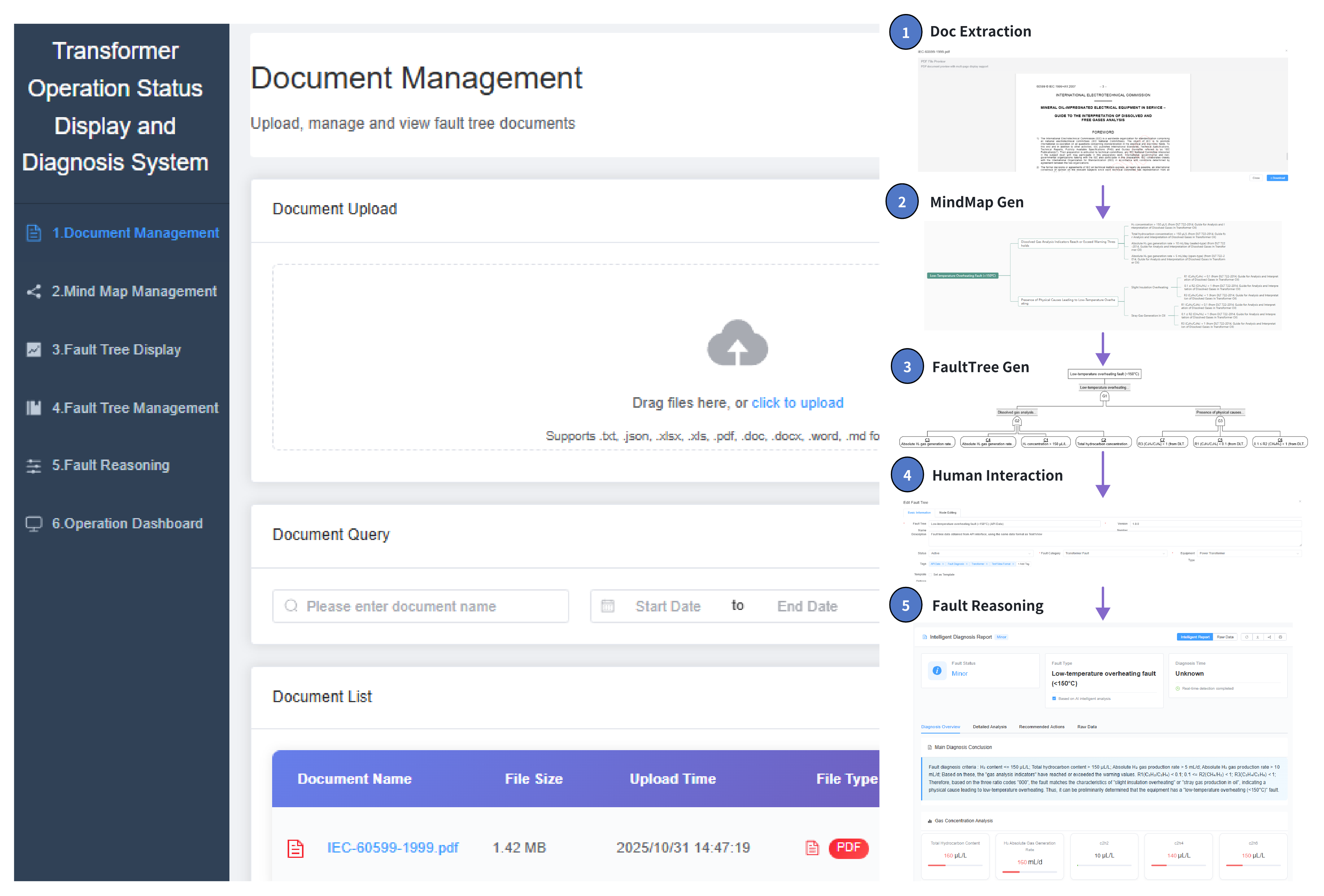
Task: Click Document Management sidebar document icon
Action: 34,233
